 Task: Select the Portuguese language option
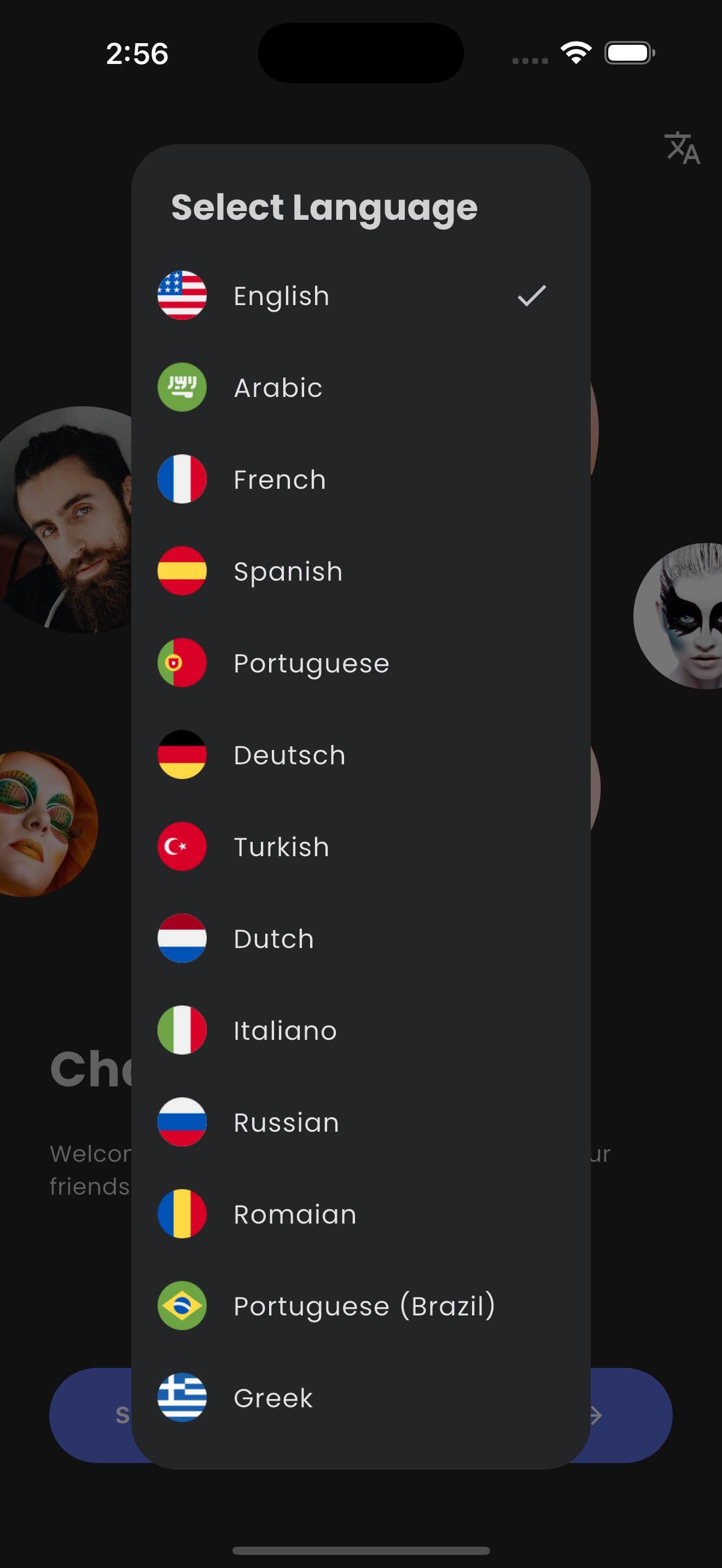[360, 663]
